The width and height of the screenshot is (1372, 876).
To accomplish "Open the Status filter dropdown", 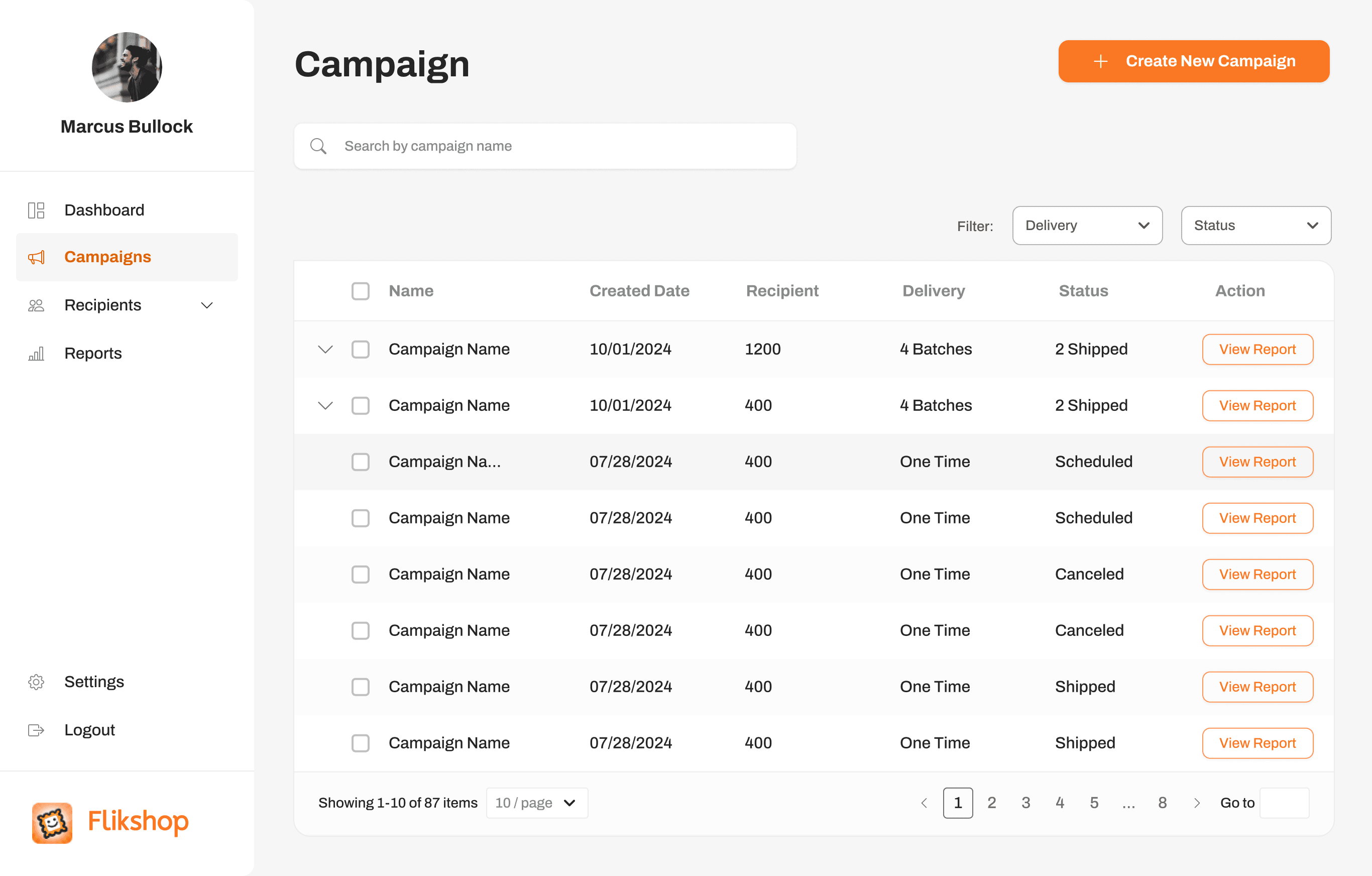I will click(1255, 226).
